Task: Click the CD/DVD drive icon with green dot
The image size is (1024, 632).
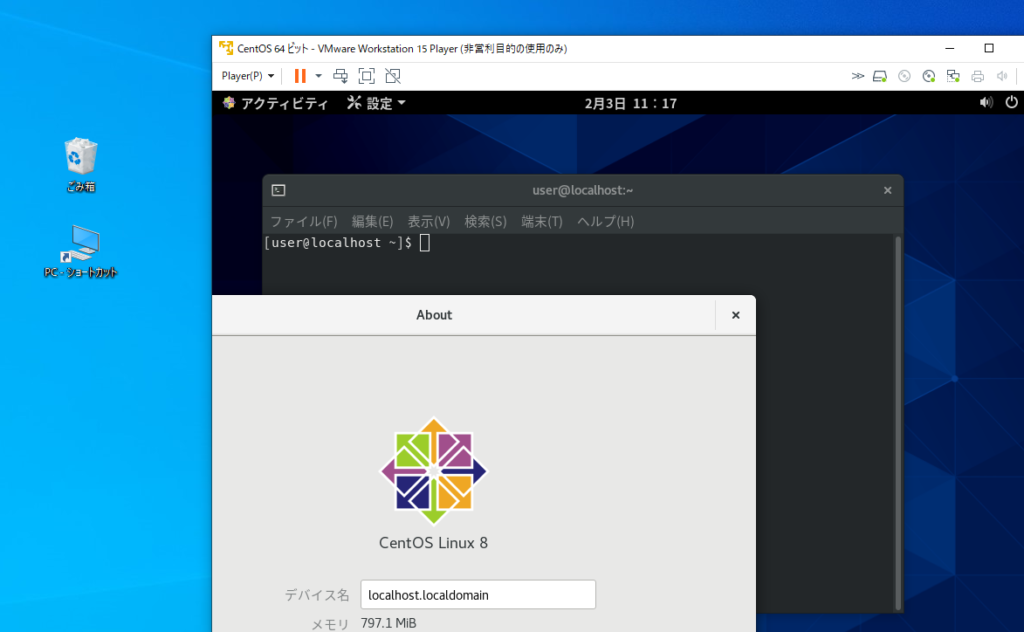Action: pyautogui.click(x=929, y=76)
